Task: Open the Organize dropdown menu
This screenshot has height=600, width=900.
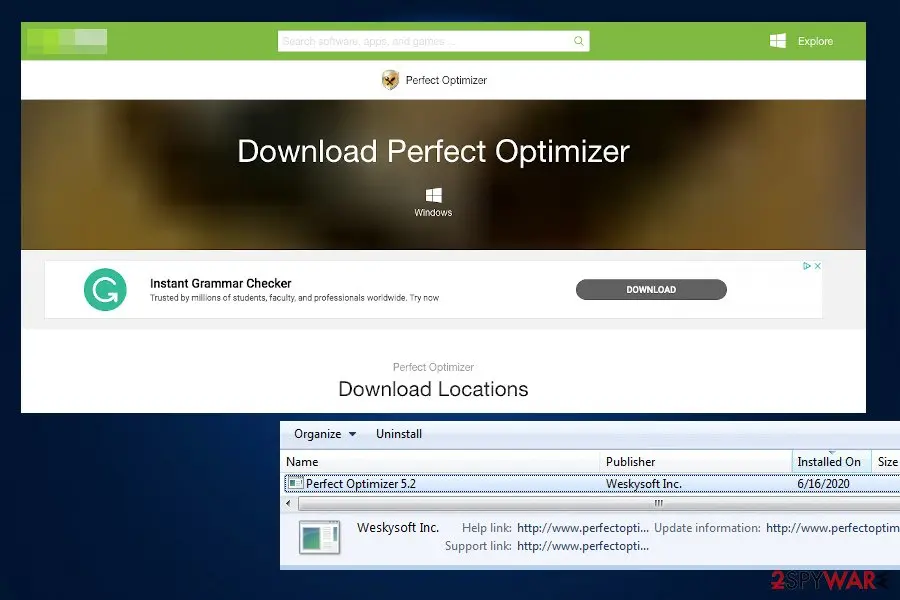Action: [325, 434]
